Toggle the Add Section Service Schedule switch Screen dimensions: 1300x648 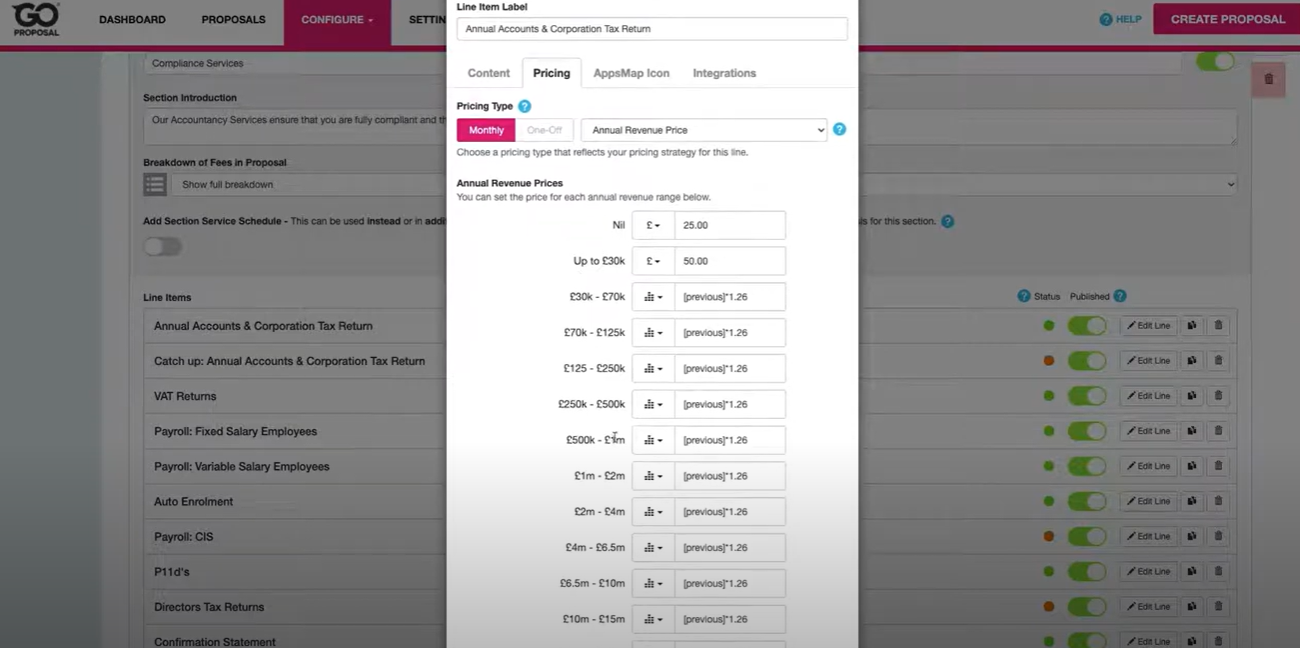[162, 247]
